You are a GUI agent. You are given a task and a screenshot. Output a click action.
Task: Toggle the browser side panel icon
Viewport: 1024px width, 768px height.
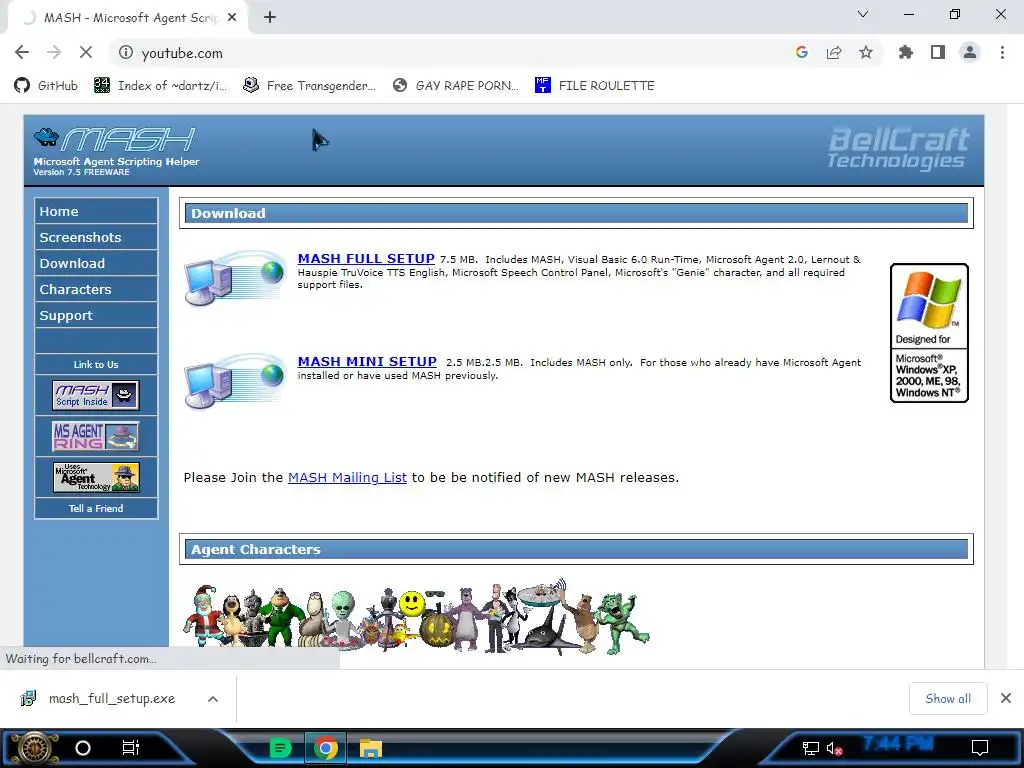point(938,52)
